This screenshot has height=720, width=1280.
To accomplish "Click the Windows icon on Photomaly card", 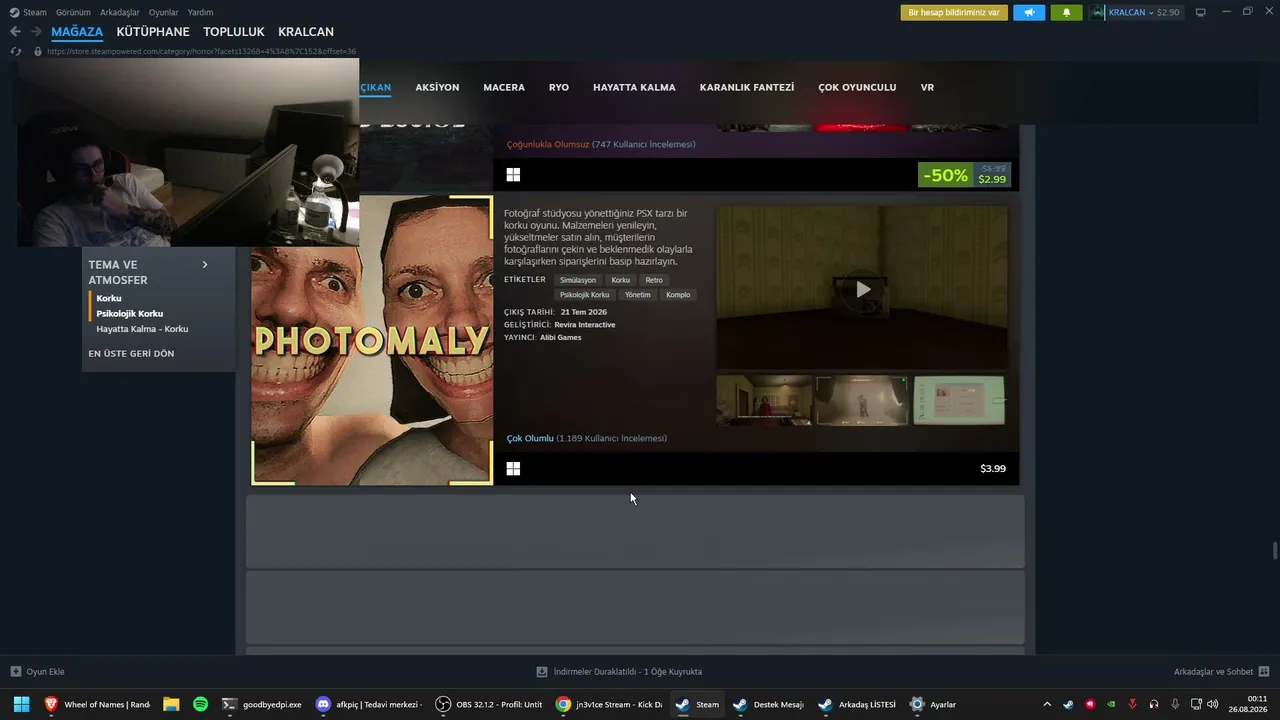I will tap(513, 468).
